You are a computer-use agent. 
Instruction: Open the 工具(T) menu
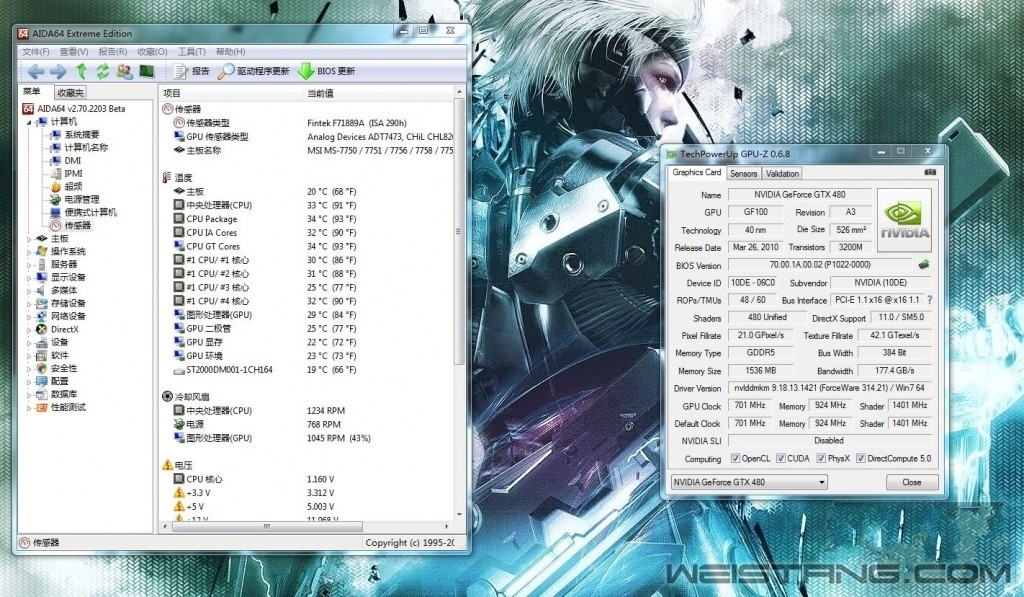click(191, 52)
